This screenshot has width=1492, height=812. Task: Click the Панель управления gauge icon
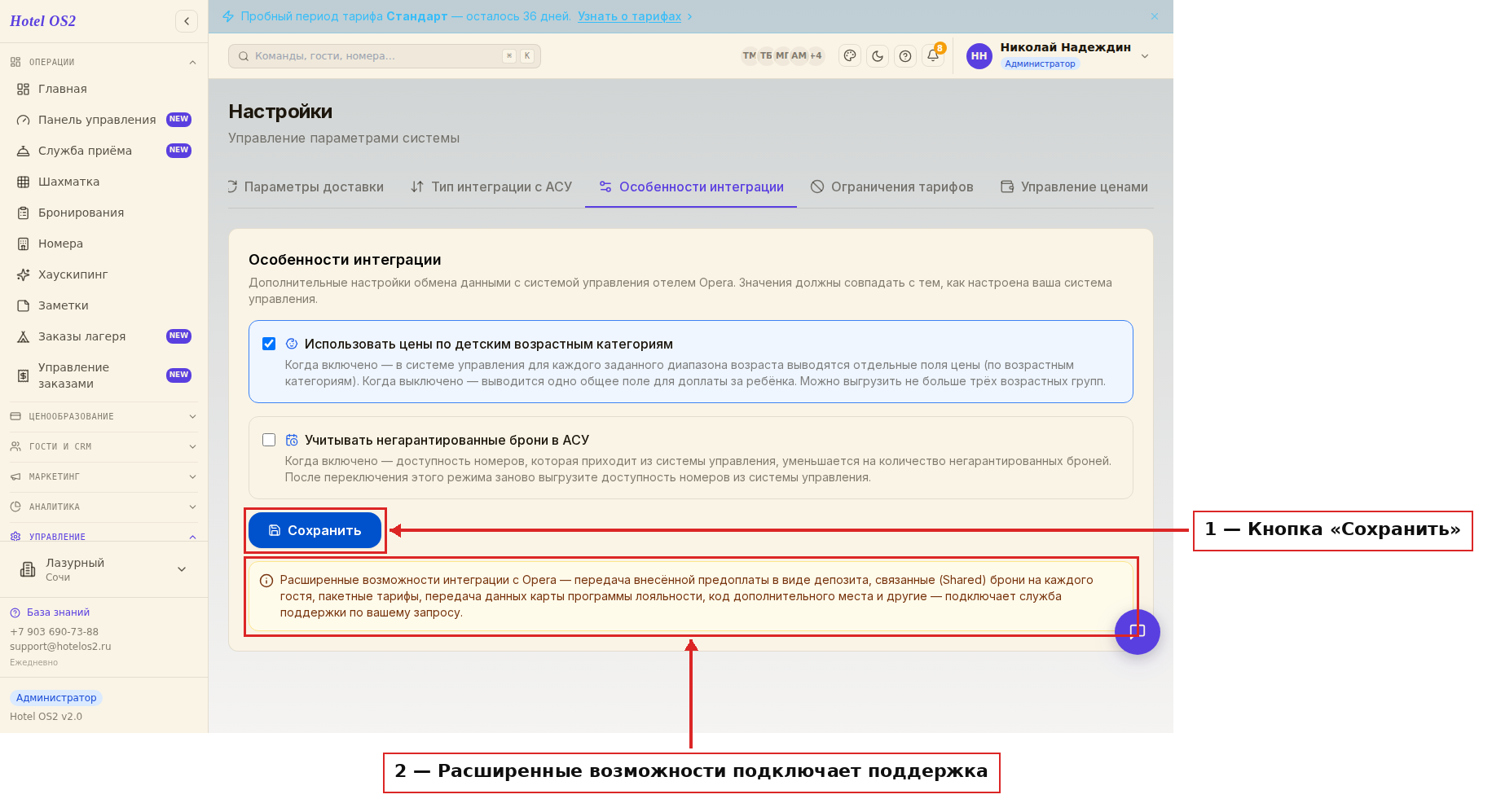(x=24, y=120)
